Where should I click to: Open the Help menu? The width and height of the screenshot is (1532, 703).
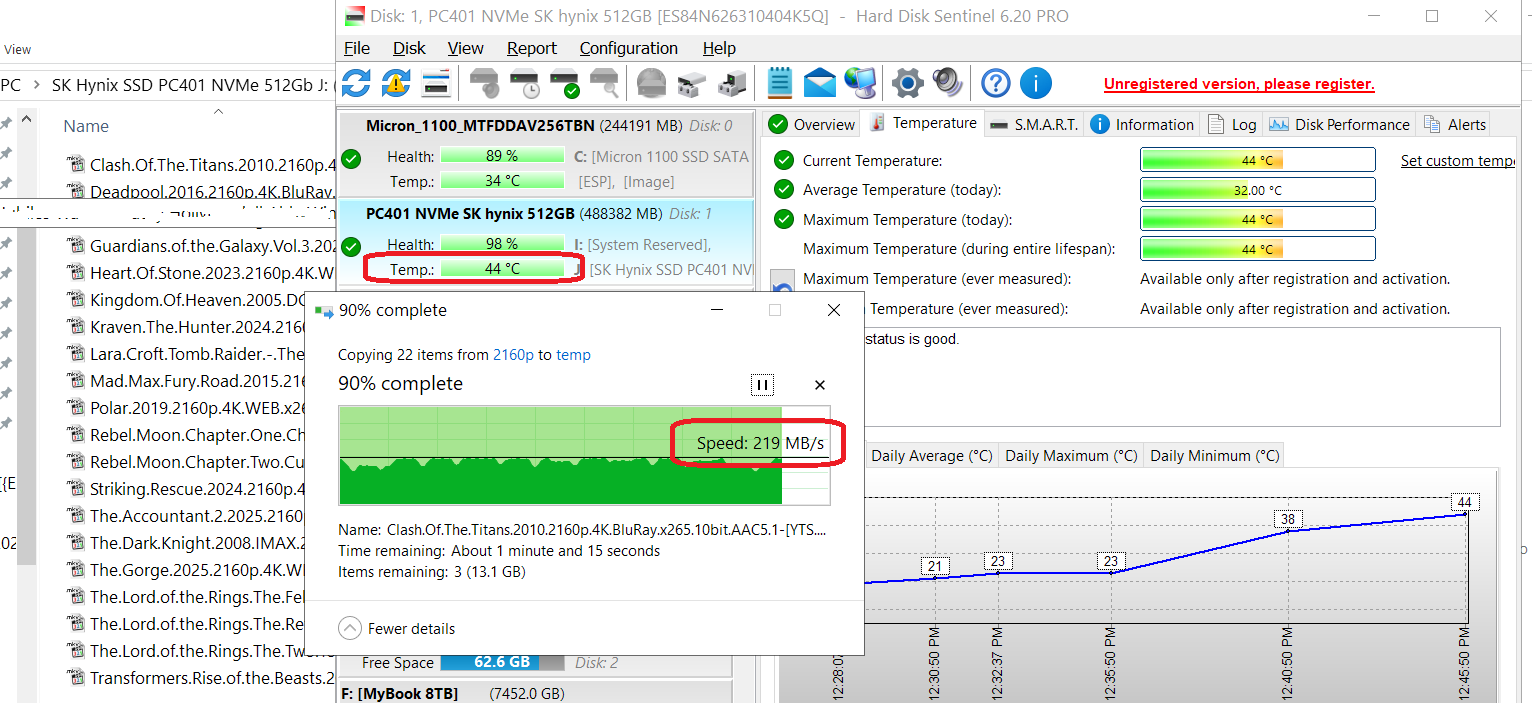719,48
